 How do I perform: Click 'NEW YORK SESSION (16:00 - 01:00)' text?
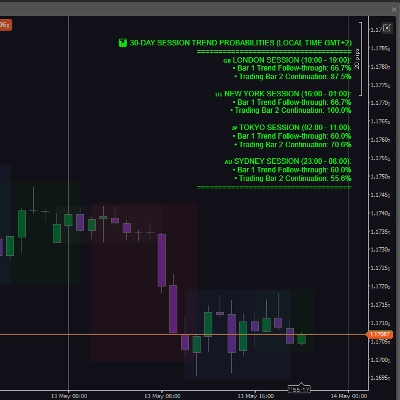click(288, 94)
